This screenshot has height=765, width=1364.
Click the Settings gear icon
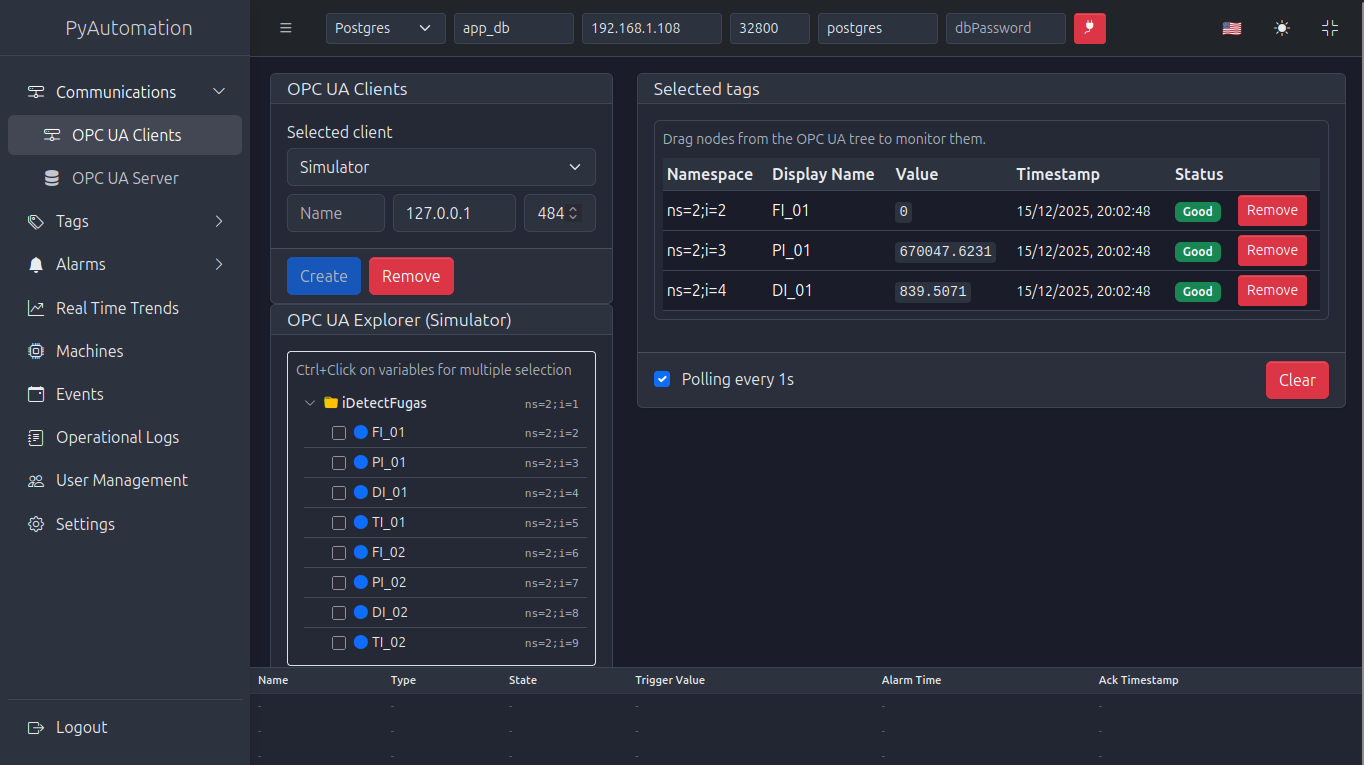pos(36,524)
